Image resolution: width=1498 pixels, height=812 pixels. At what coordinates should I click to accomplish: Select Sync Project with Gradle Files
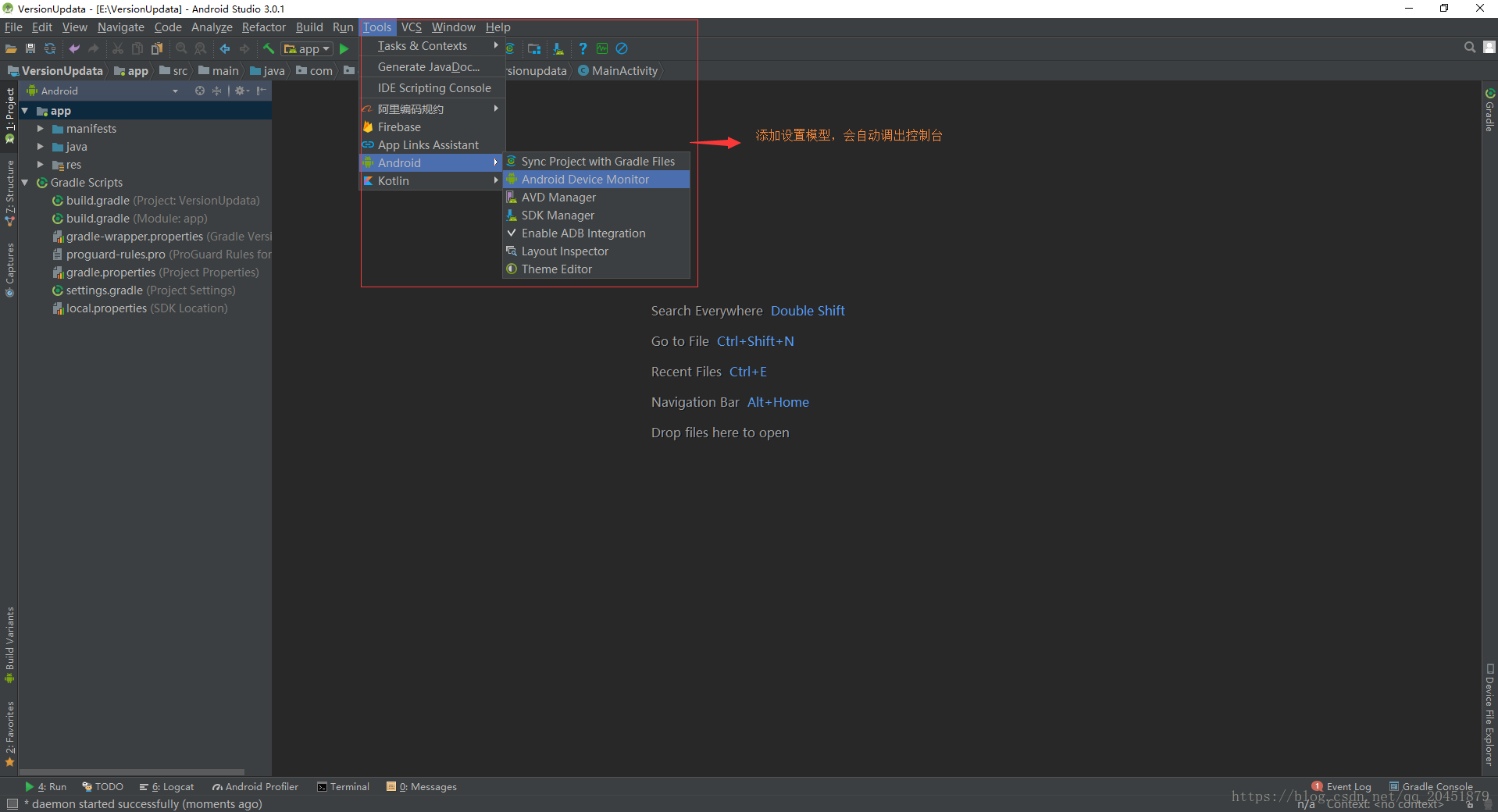[x=596, y=162]
